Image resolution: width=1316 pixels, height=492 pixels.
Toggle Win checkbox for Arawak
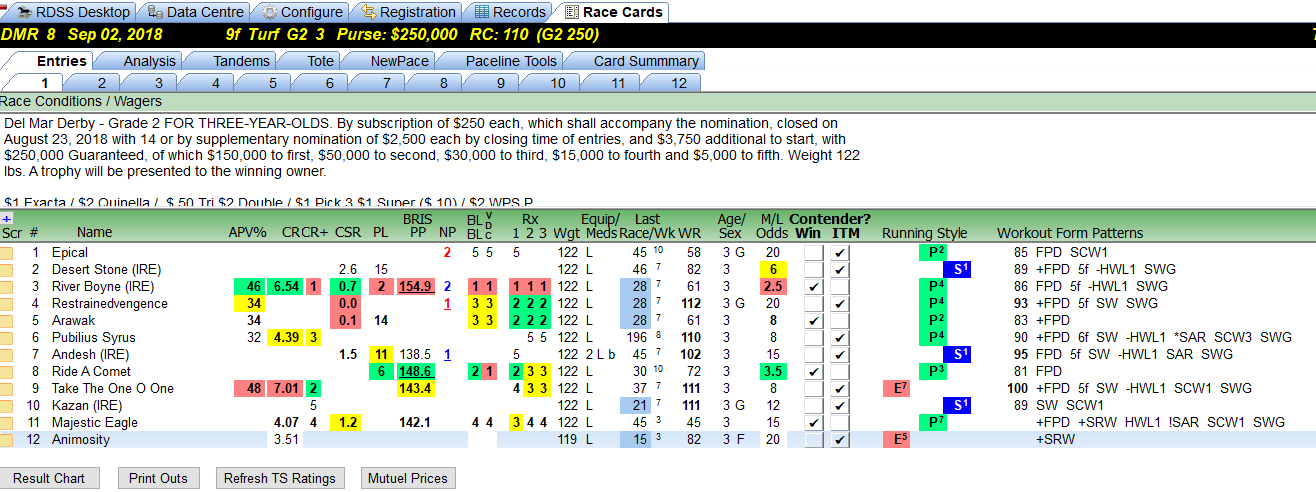[x=814, y=321]
